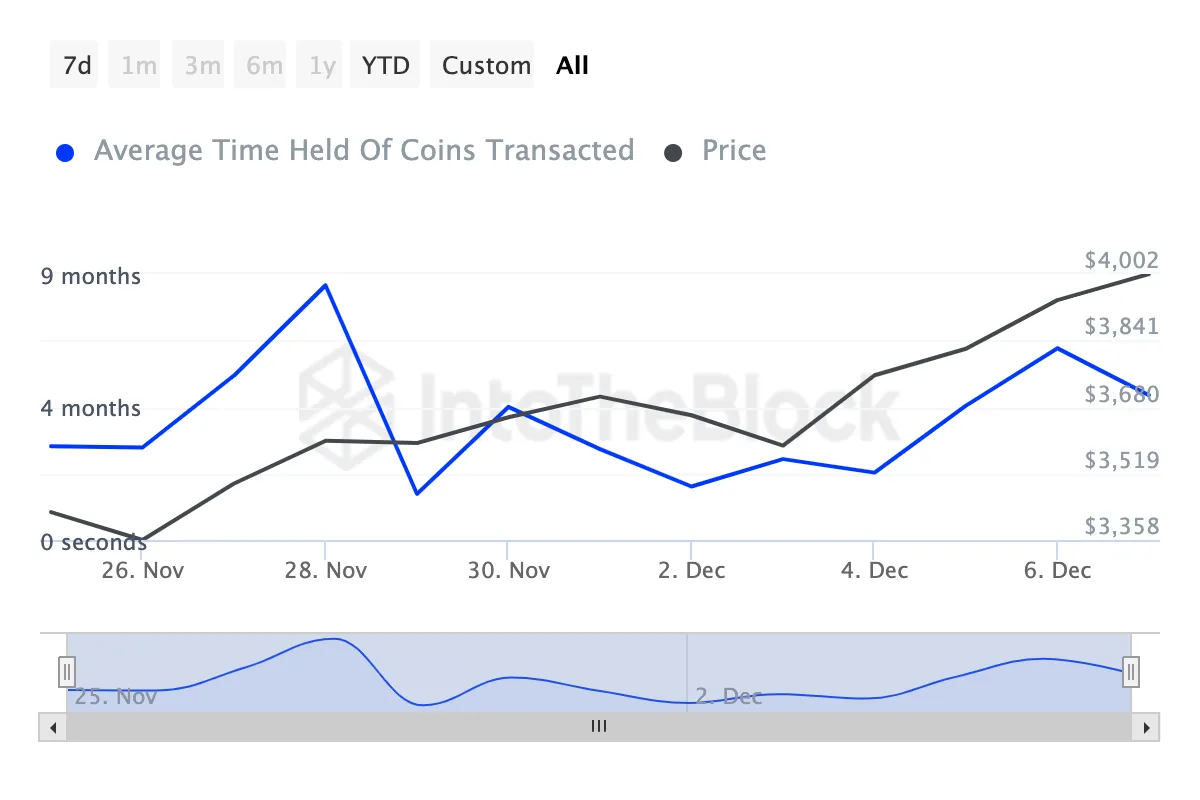Switch to the All time range tab
1200x800 pixels.
point(572,64)
